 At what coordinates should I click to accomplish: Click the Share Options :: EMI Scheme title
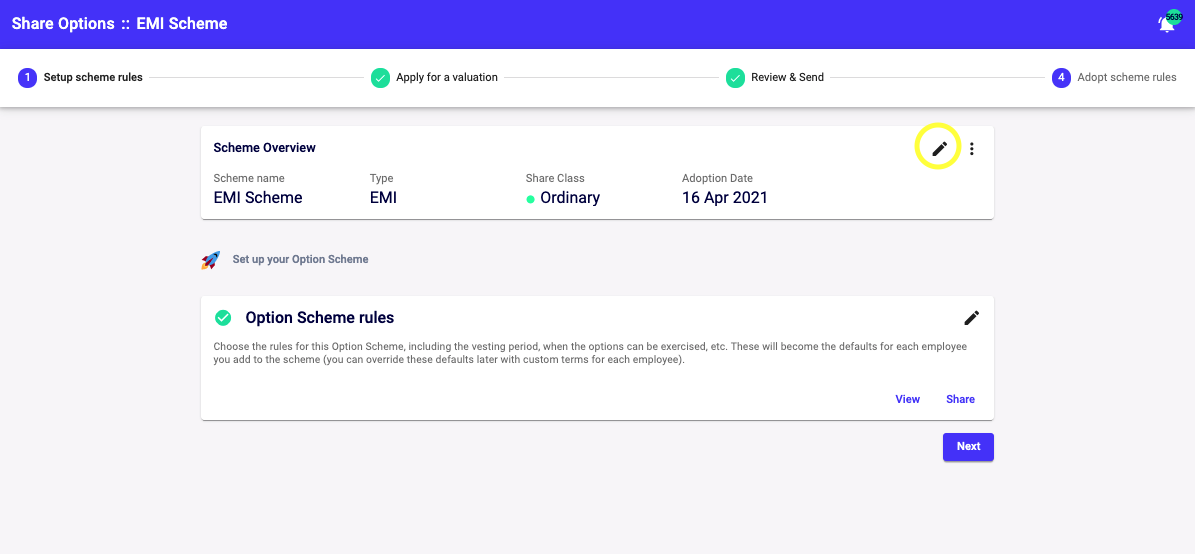point(120,24)
